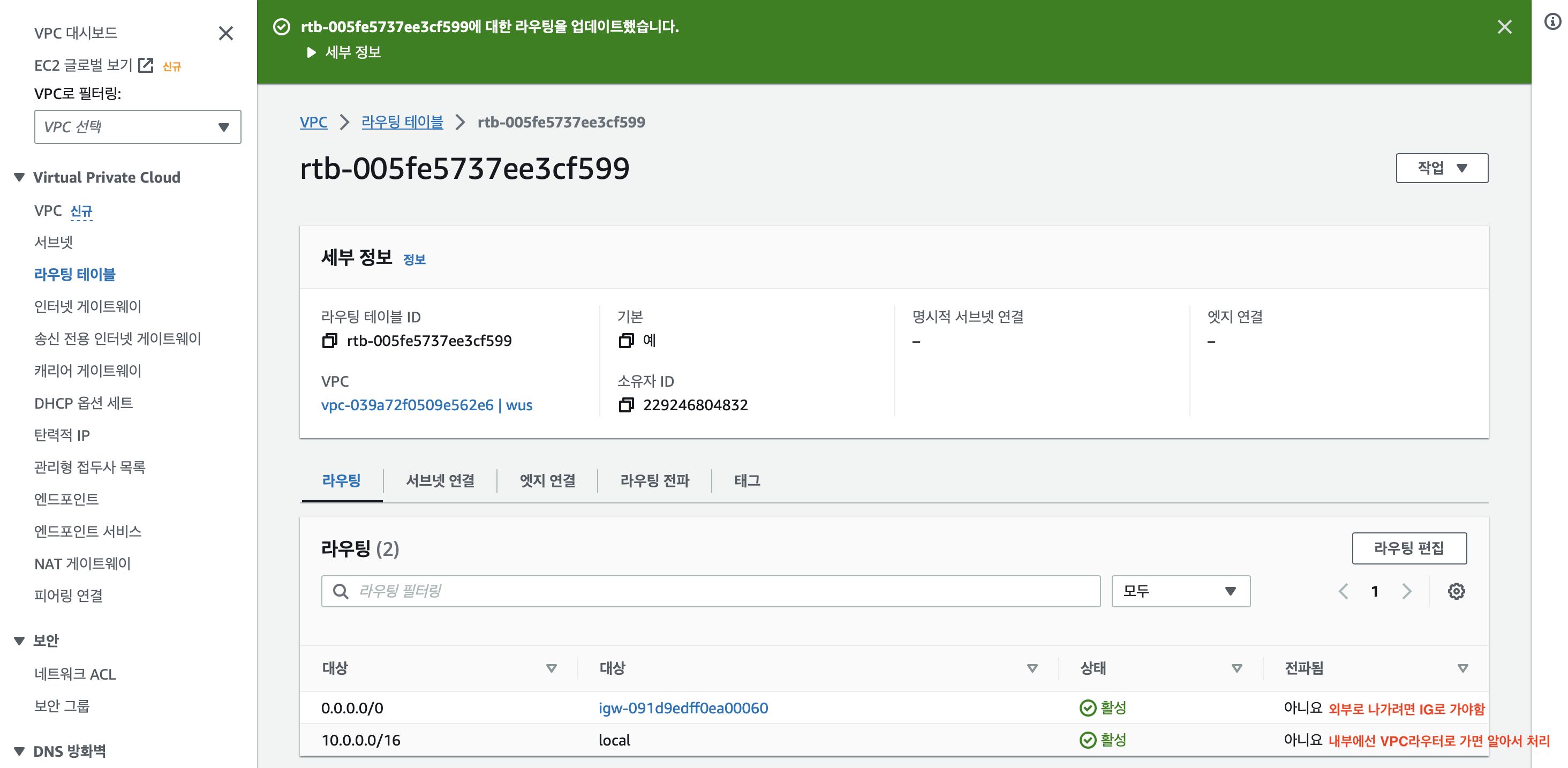Expand 세부 정보 in the success banner
The width and height of the screenshot is (1568, 768).
[x=344, y=52]
